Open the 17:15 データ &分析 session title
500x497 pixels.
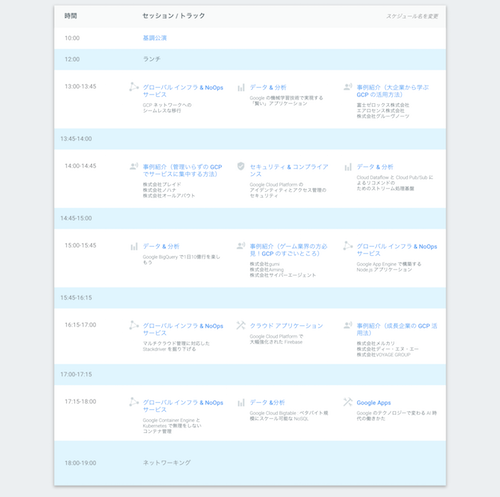[267, 402]
